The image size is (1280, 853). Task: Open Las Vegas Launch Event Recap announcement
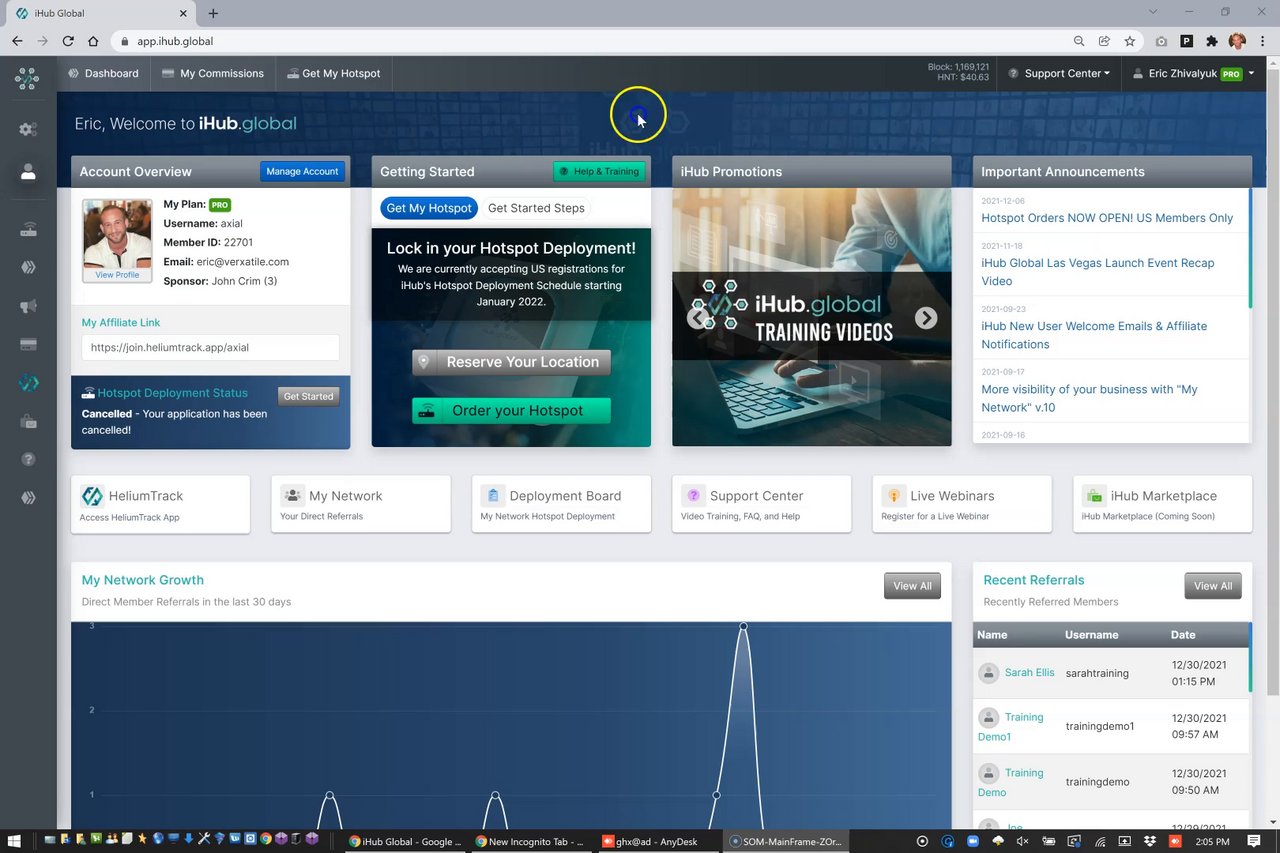tap(1098, 272)
